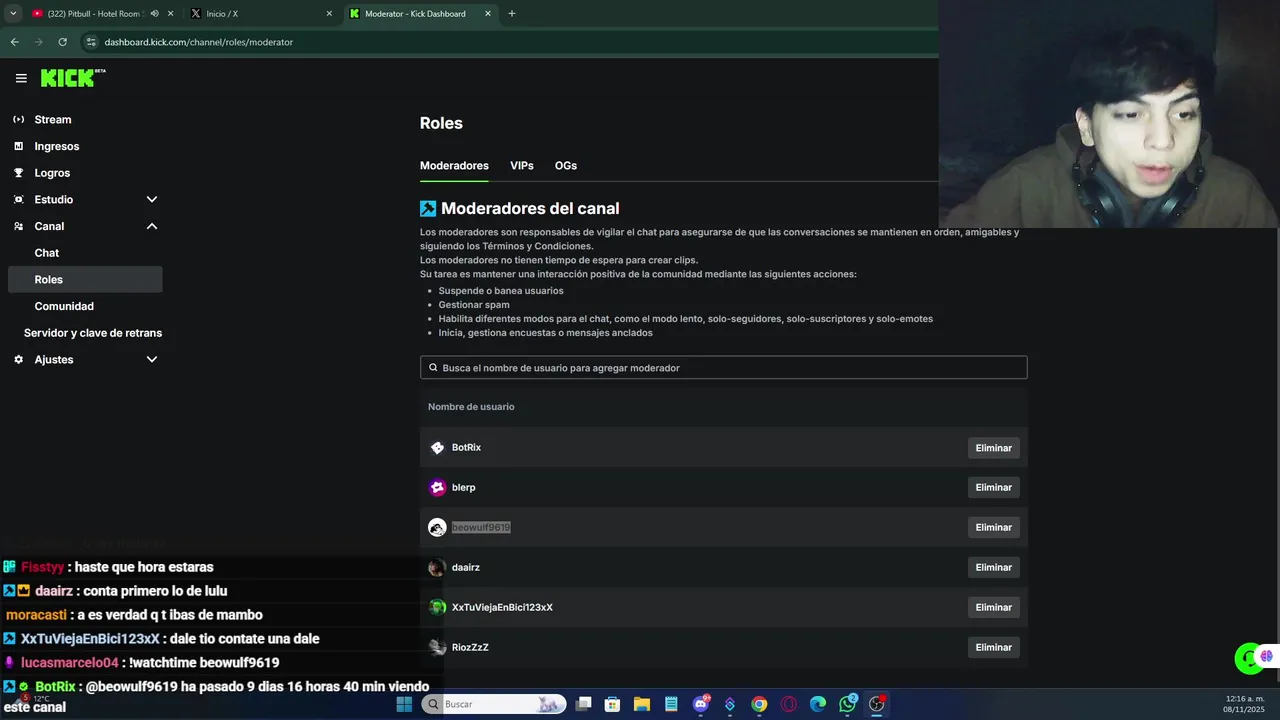Select Roles under Canal
Viewport: 1280px width, 720px height.
click(85, 279)
